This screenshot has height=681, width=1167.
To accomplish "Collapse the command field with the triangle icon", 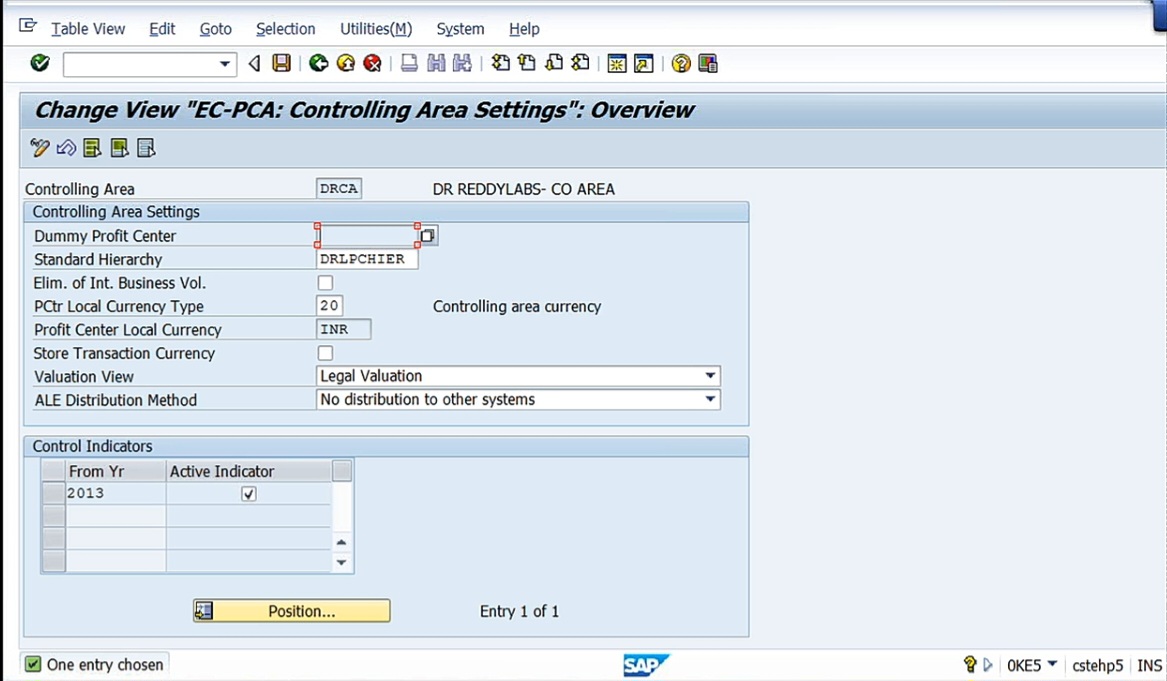I will pos(255,64).
